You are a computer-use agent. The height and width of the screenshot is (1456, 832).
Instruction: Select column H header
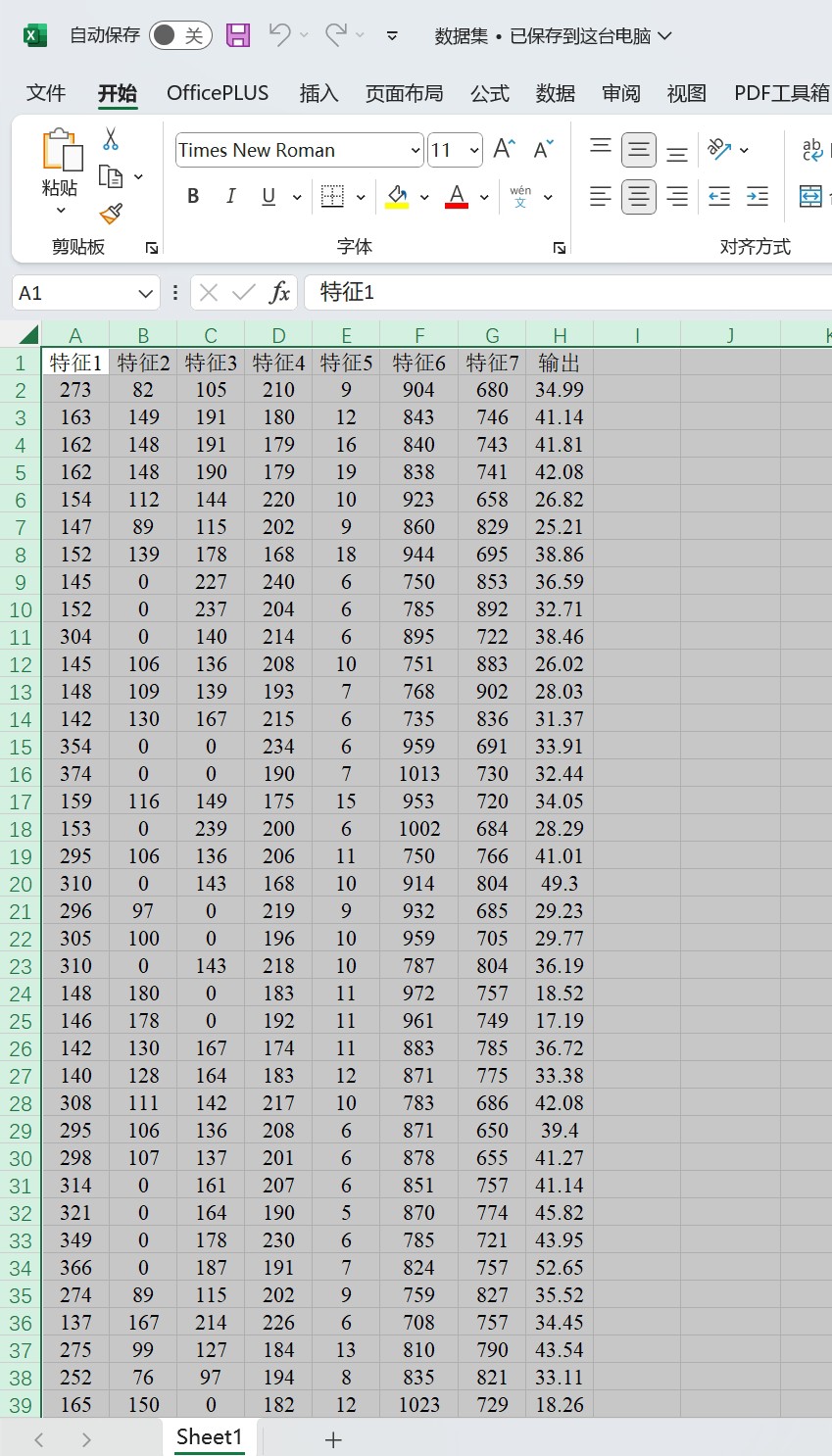click(x=560, y=335)
